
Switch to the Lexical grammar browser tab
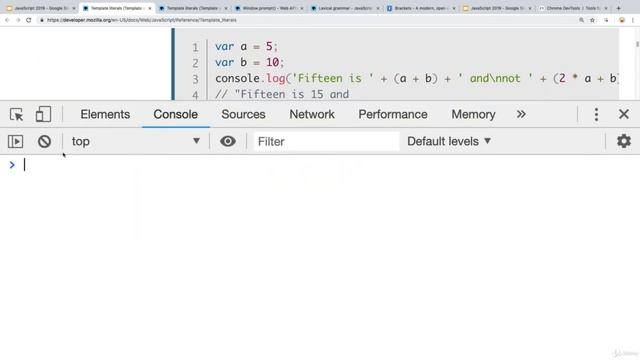[x=344, y=8]
